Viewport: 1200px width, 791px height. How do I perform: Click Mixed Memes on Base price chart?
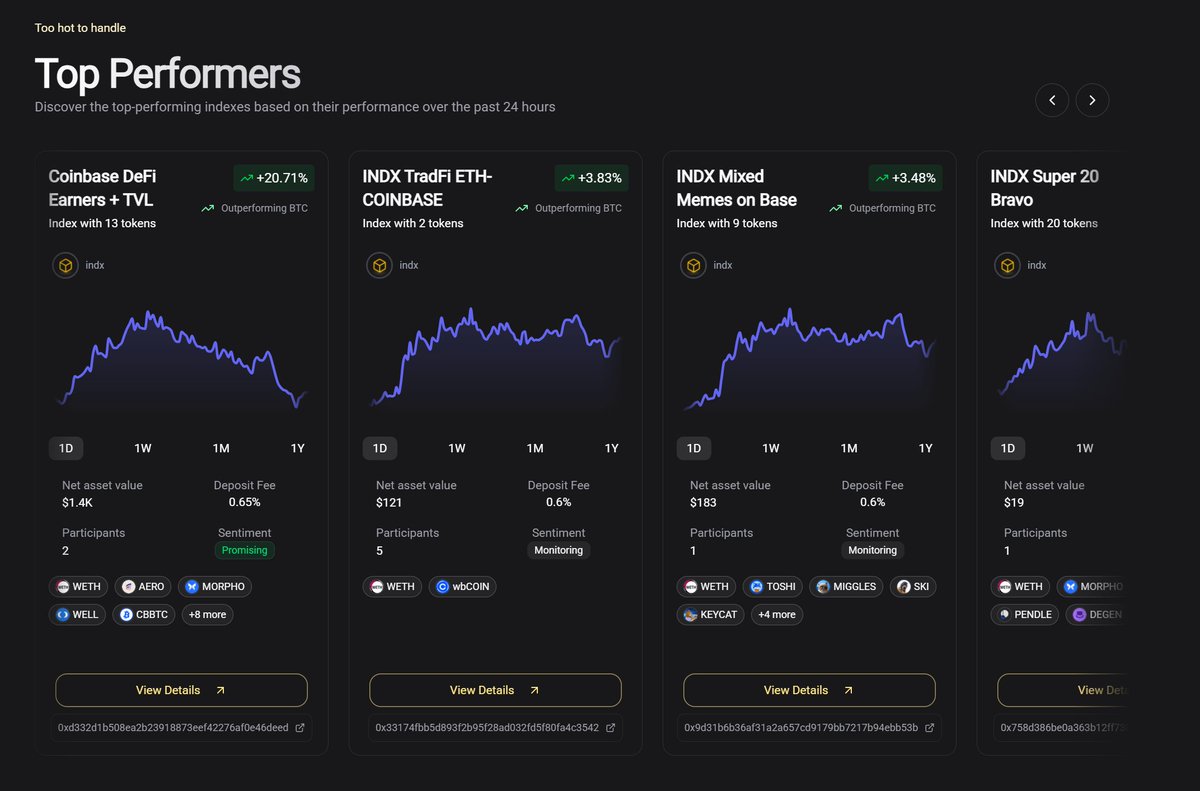tap(809, 360)
